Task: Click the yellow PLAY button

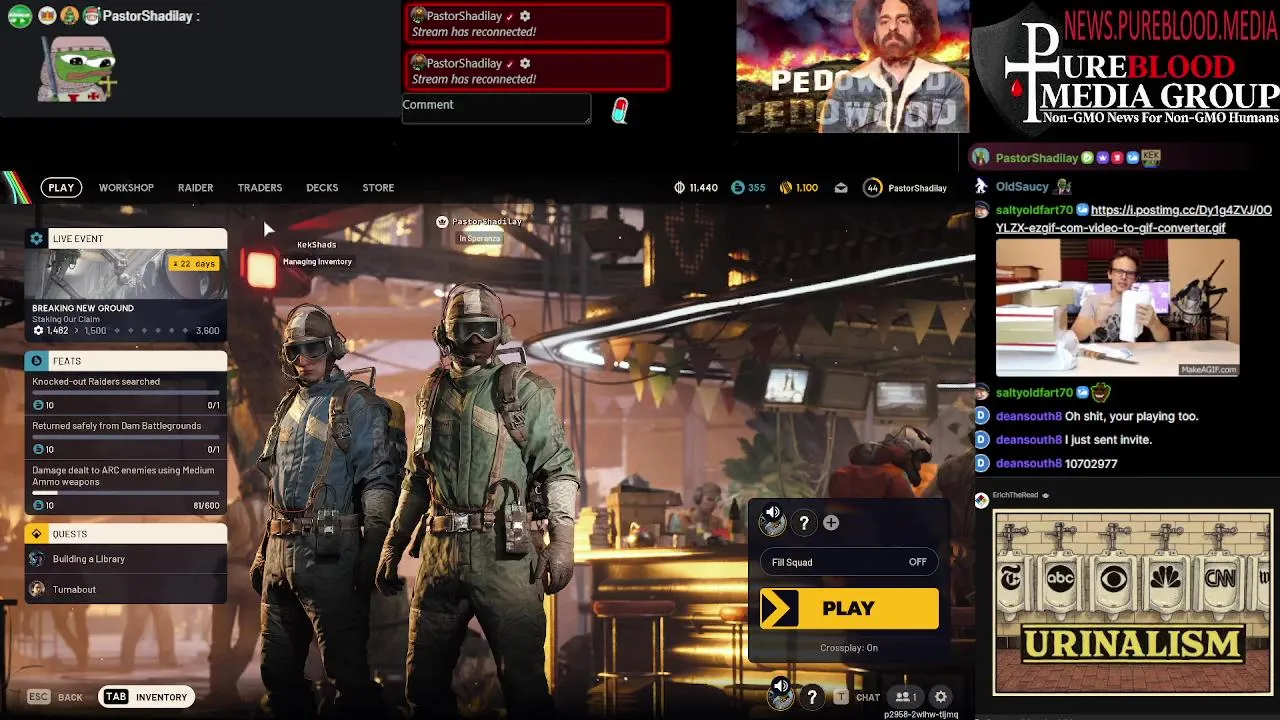Action: 849,608
